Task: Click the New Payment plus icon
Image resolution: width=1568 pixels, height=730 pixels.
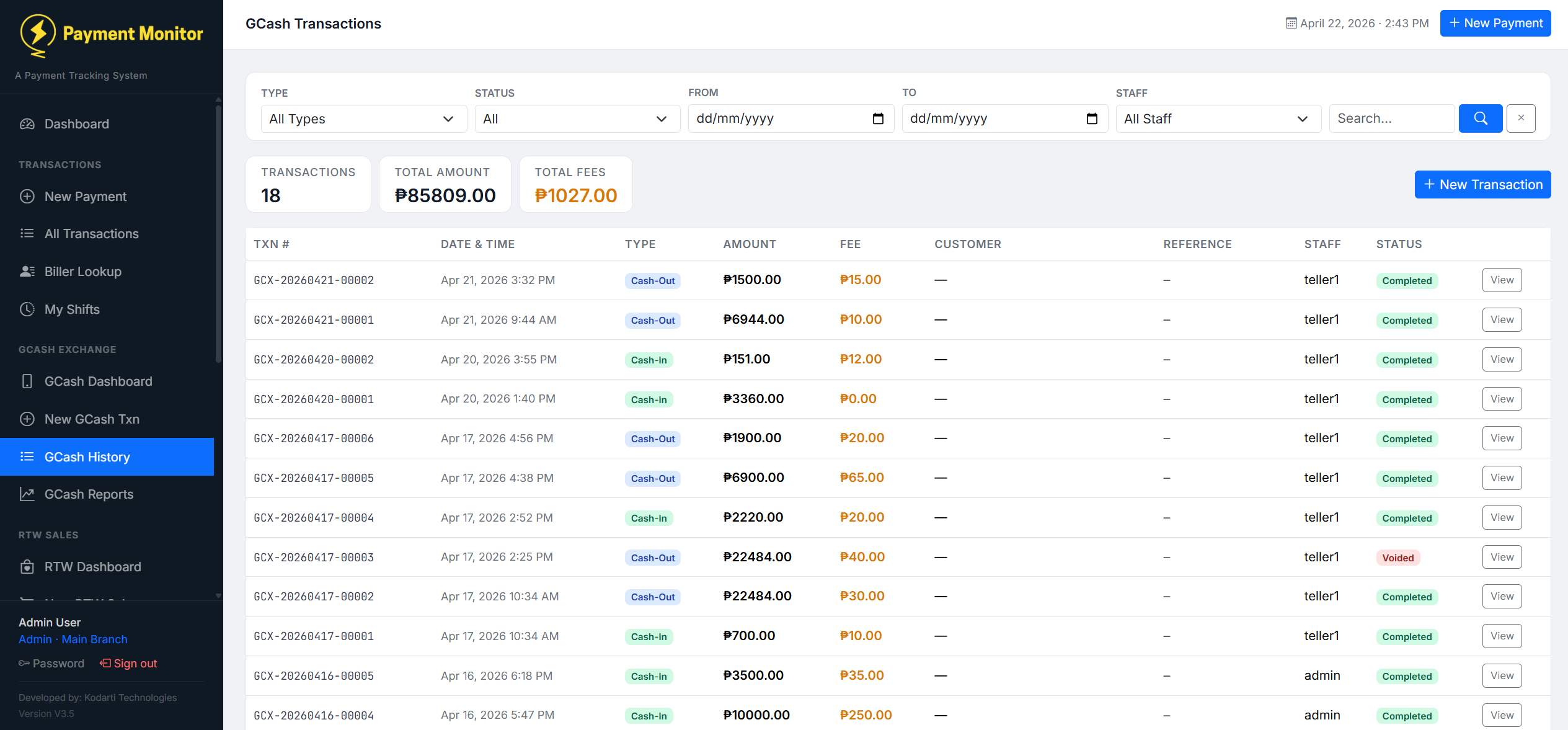Action: [27, 196]
